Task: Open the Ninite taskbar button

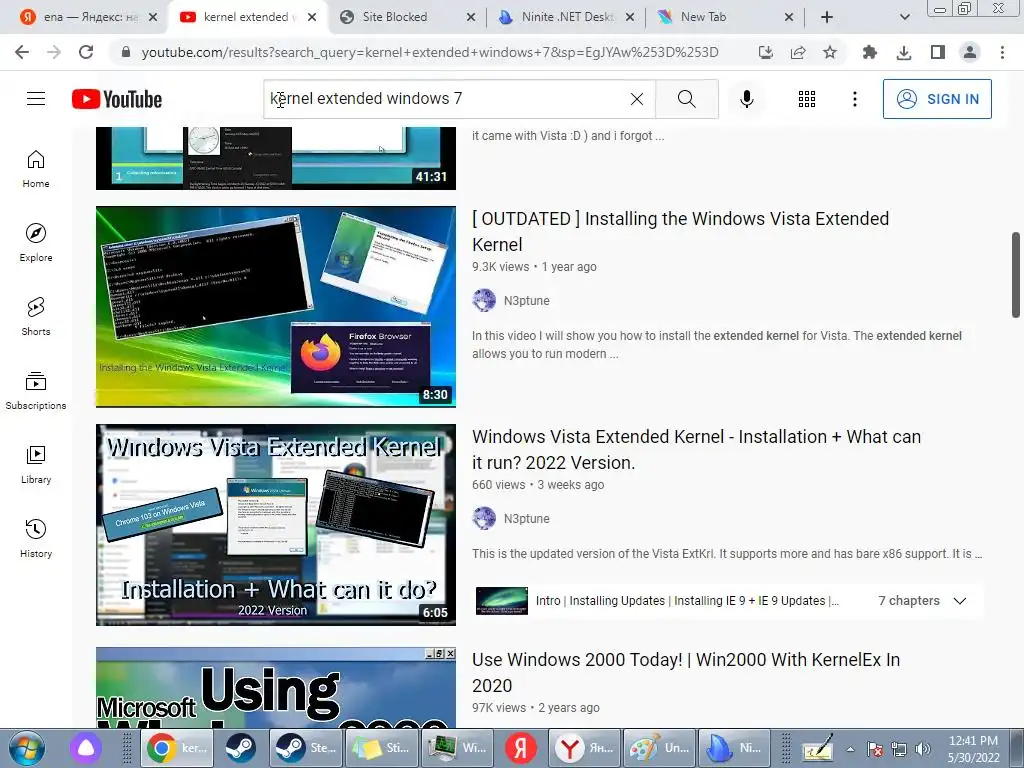Action: pyautogui.click(x=735, y=748)
